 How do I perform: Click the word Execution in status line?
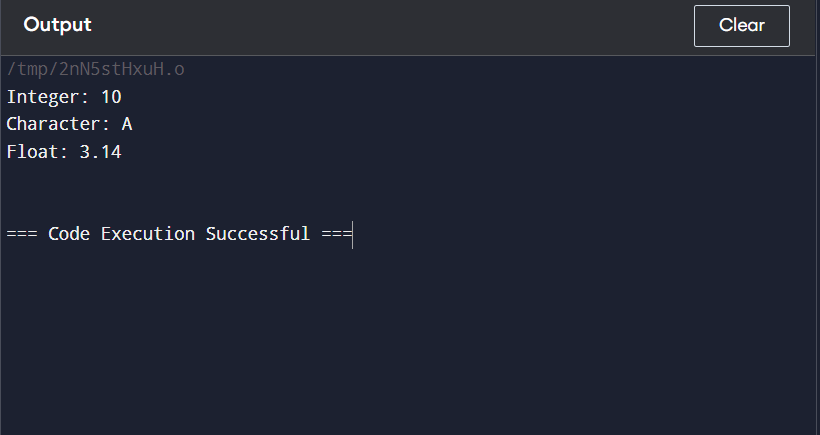click(x=148, y=234)
